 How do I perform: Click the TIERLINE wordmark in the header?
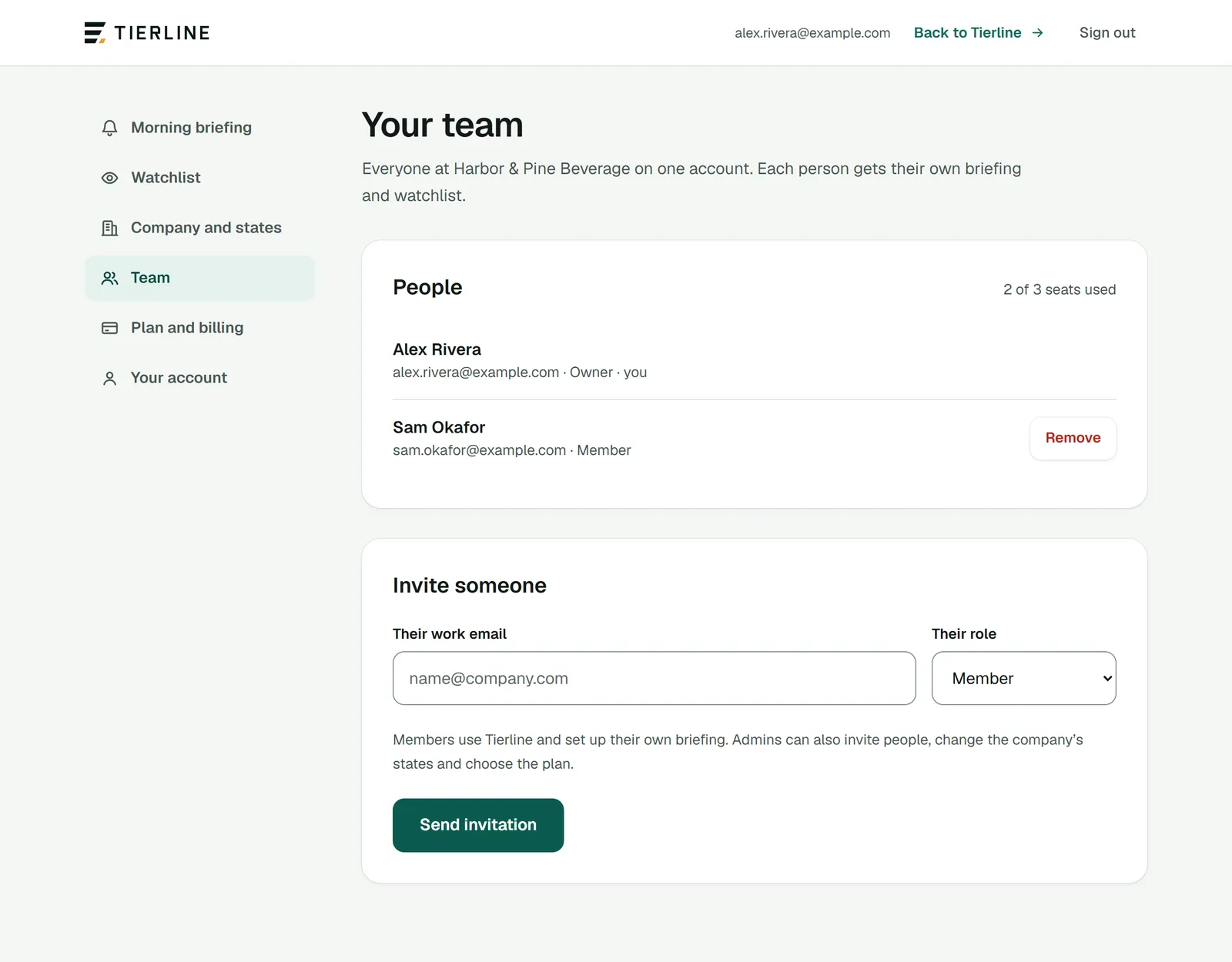click(x=162, y=33)
